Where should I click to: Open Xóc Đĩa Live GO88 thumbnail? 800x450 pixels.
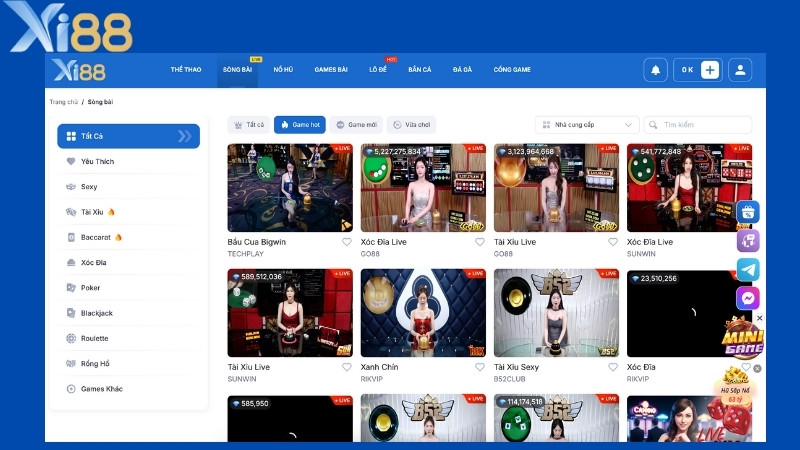(x=423, y=188)
